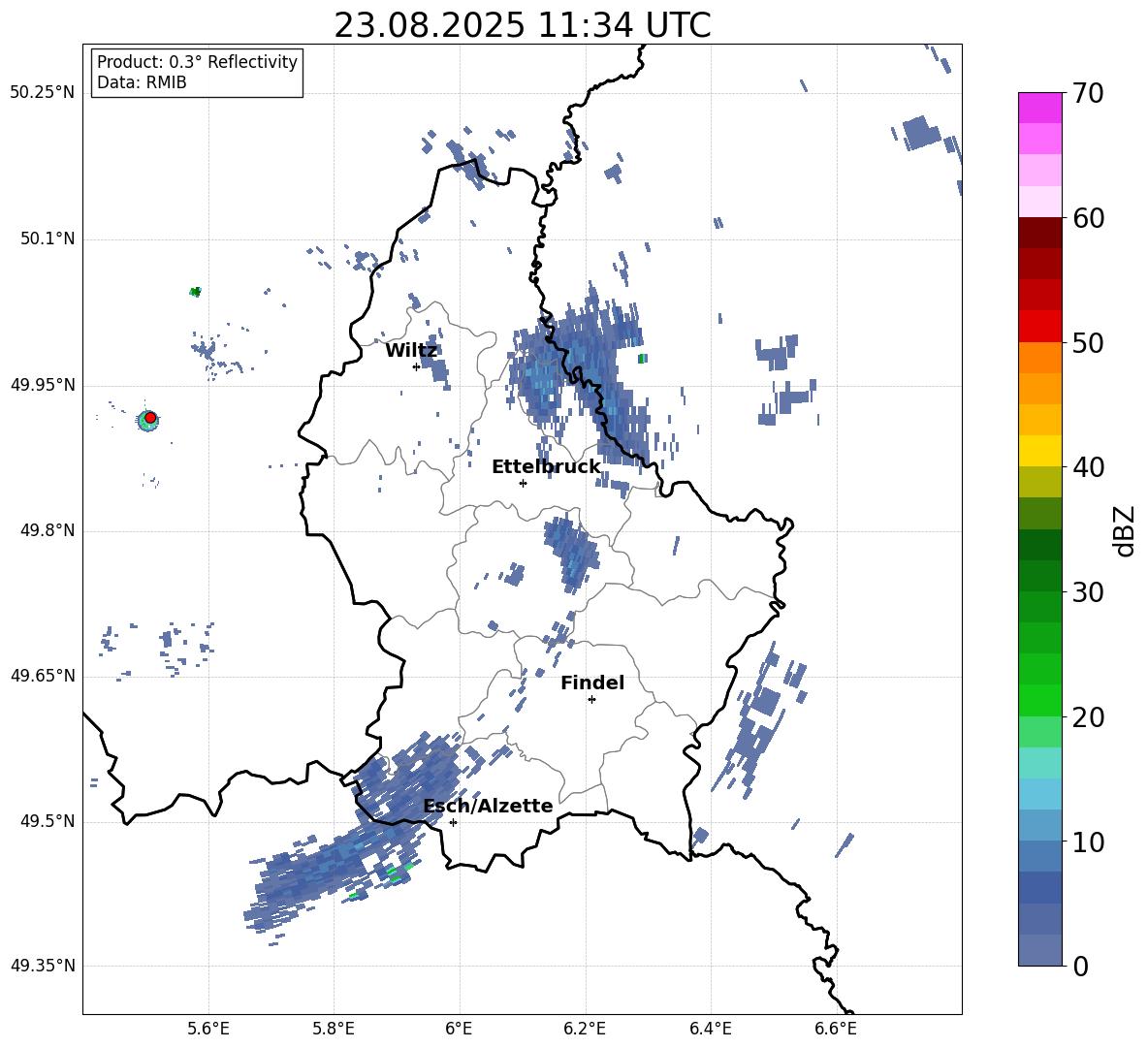Click the cross marker below Findel
Image resolution: width=1148 pixels, height=1048 pixels.
coord(591,700)
